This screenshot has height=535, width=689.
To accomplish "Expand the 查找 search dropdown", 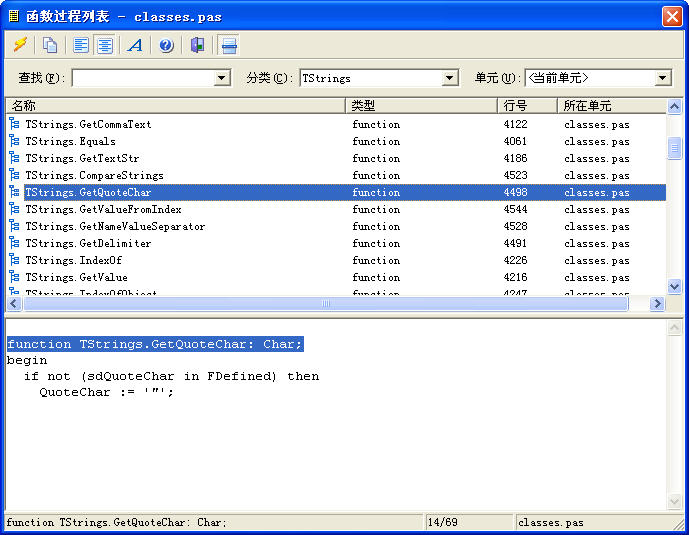I will (x=223, y=78).
